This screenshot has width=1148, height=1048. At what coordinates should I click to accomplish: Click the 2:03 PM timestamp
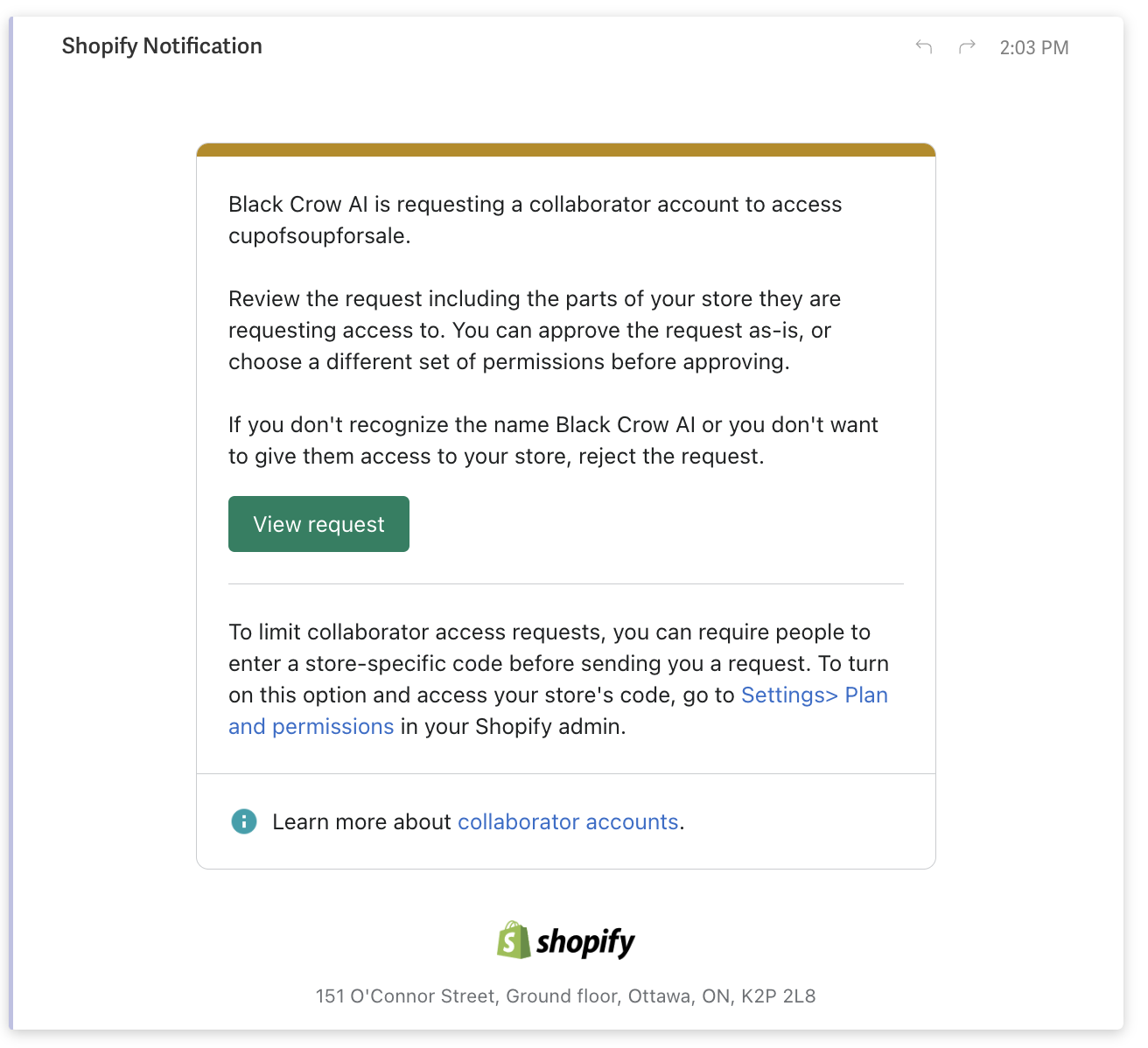1034,48
